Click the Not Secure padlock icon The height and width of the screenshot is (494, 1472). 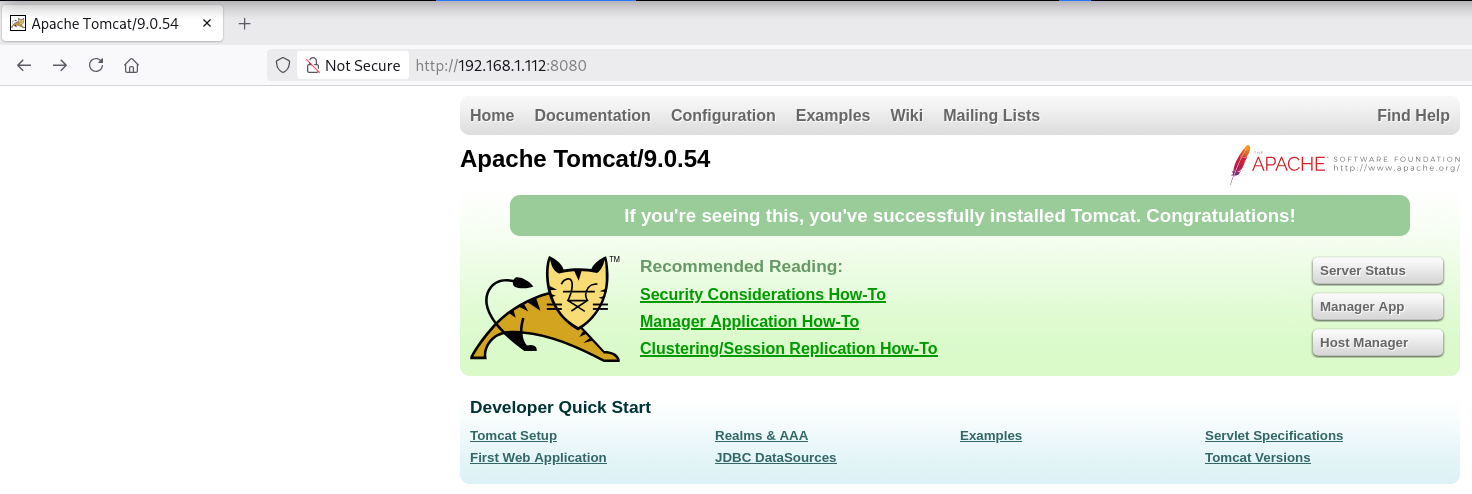(x=313, y=65)
